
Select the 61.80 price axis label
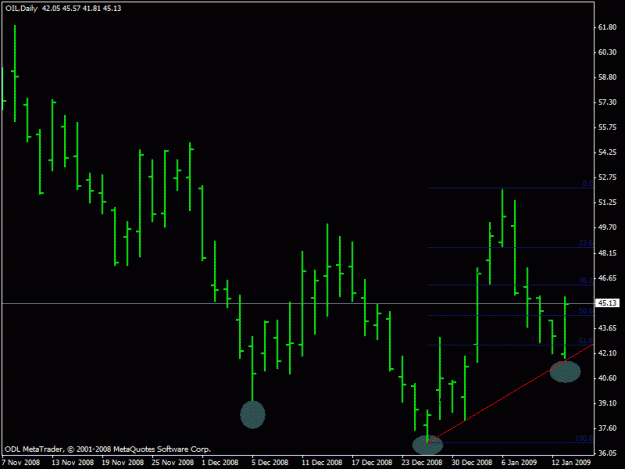coord(607,27)
